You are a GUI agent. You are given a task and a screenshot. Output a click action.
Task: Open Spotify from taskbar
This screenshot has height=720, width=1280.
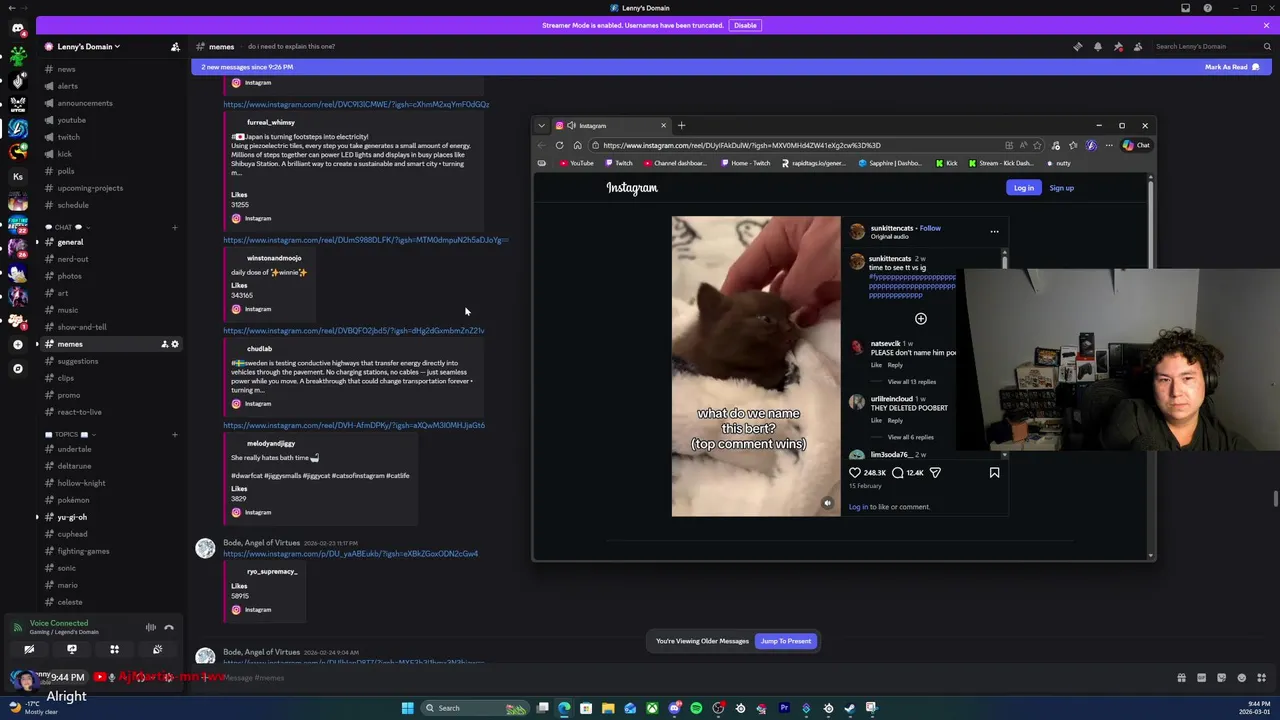tap(696, 708)
